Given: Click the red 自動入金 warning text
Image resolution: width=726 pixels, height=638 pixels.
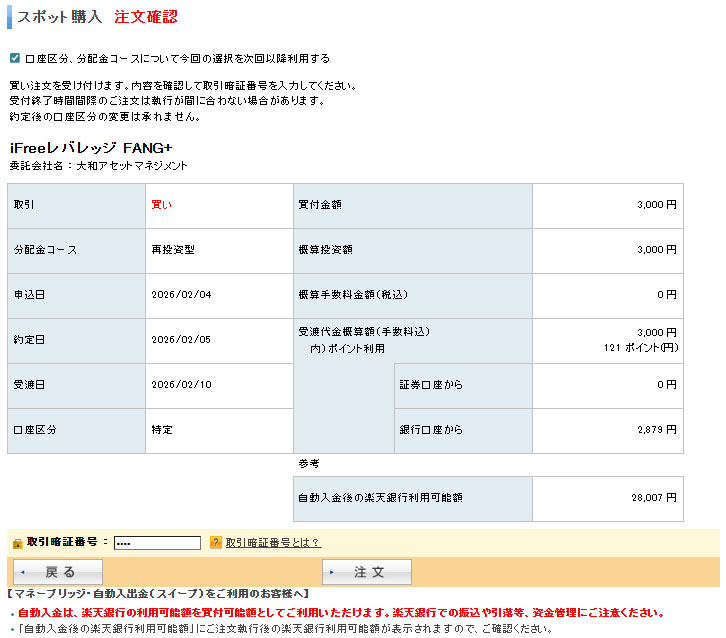Looking at the screenshot, I should 340,613.
